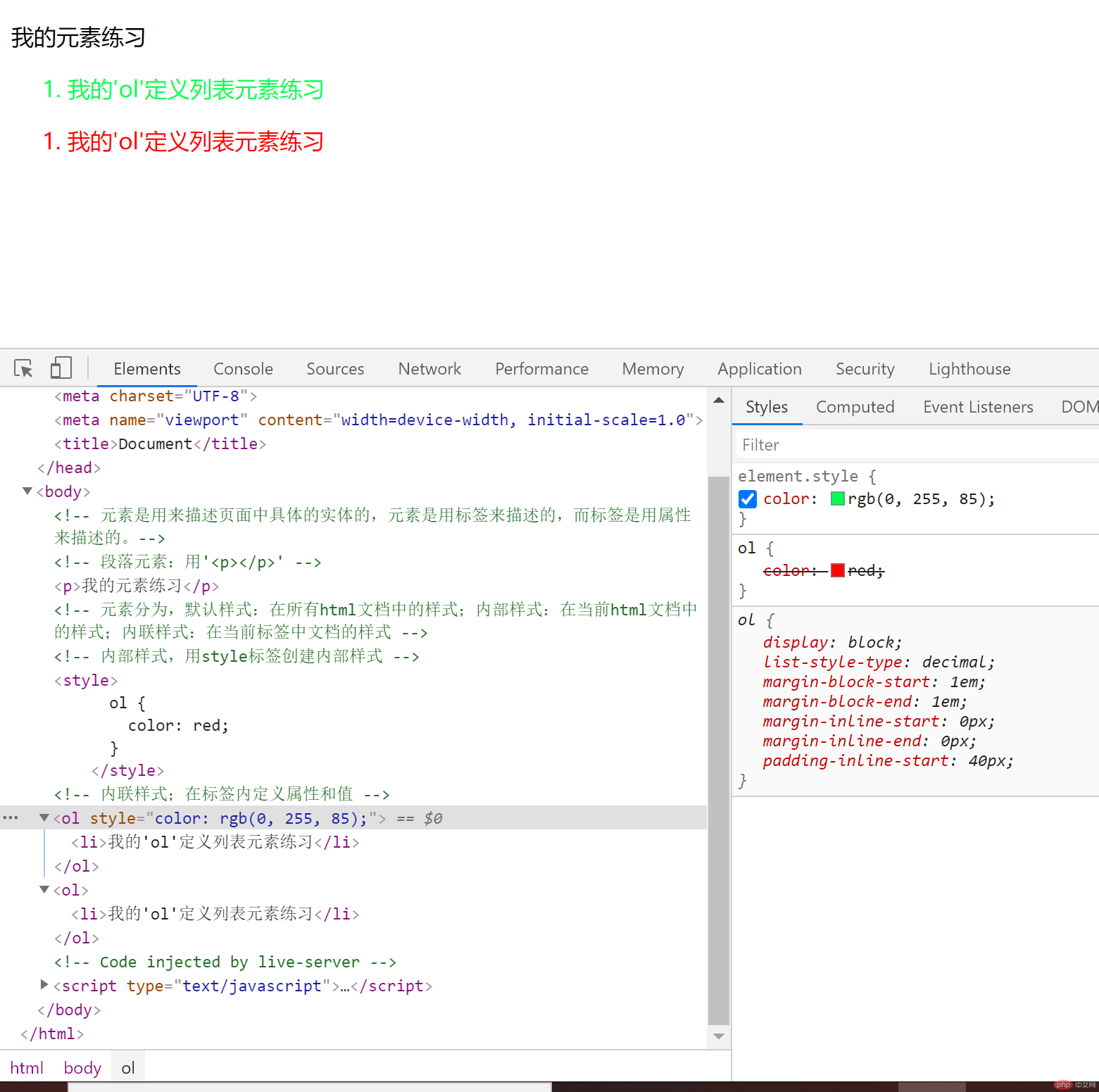The width and height of the screenshot is (1099, 1092).
Task: Select the meta viewport node
Action: tap(378, 420)
